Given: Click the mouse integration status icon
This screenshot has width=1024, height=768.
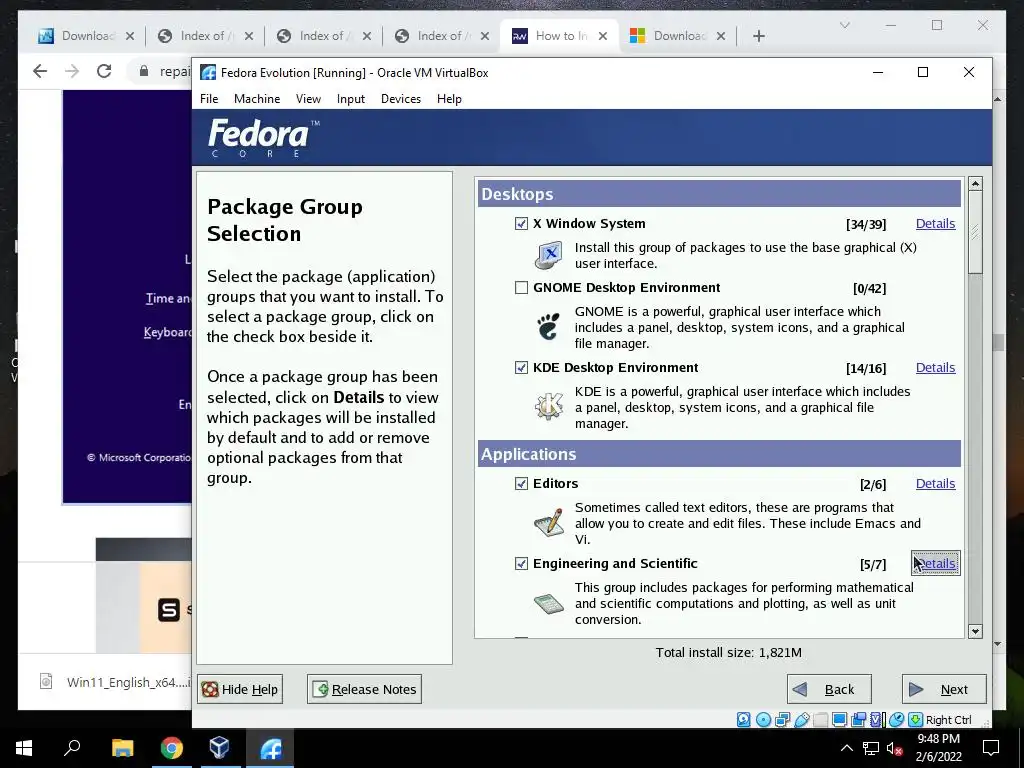Looking at the screenshot, I should click(897, 720).
